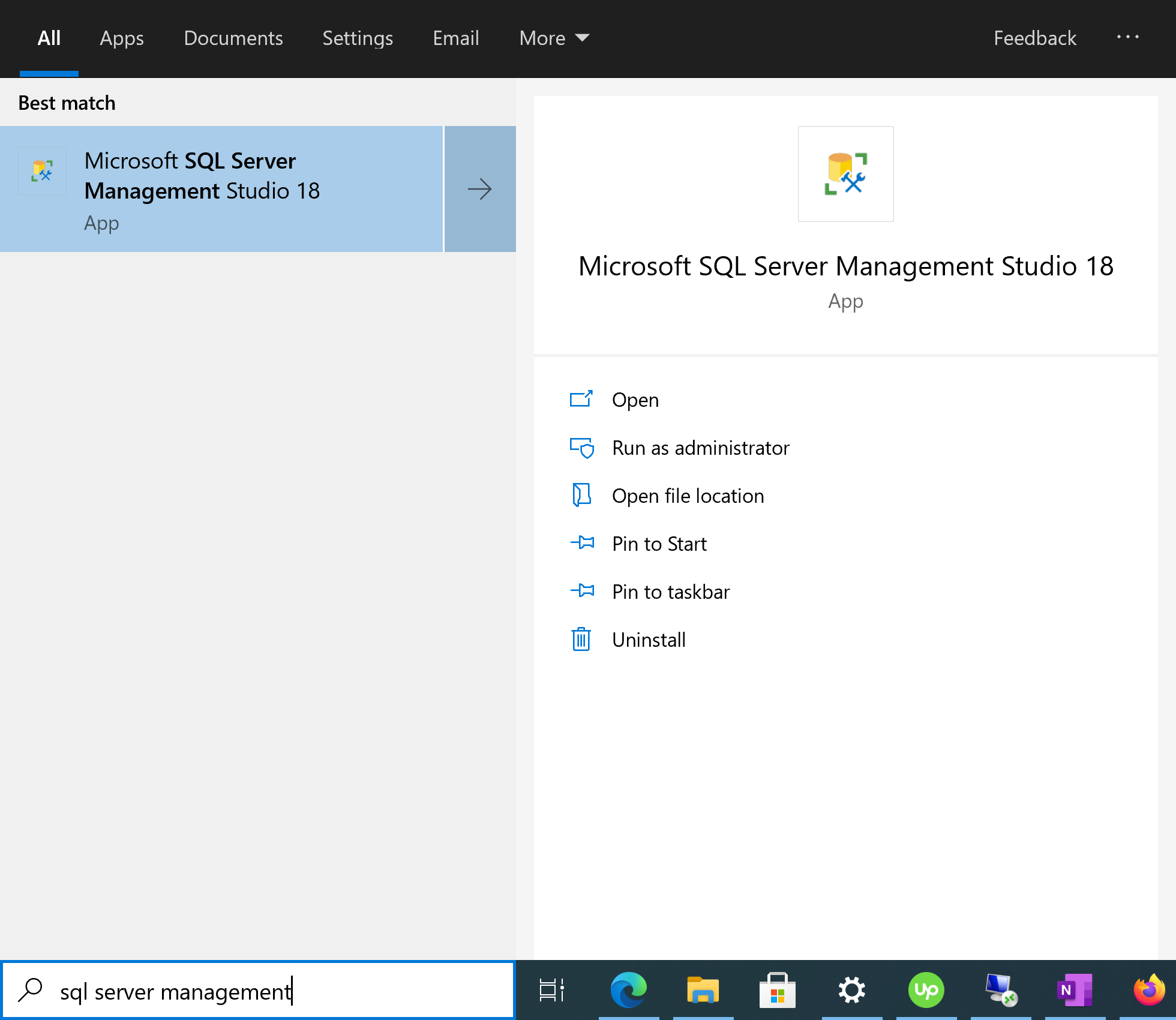Viewport: 1176px width, 1020px height.
Task: Switch to the Documents tab
Action: [x=233, y=38]
